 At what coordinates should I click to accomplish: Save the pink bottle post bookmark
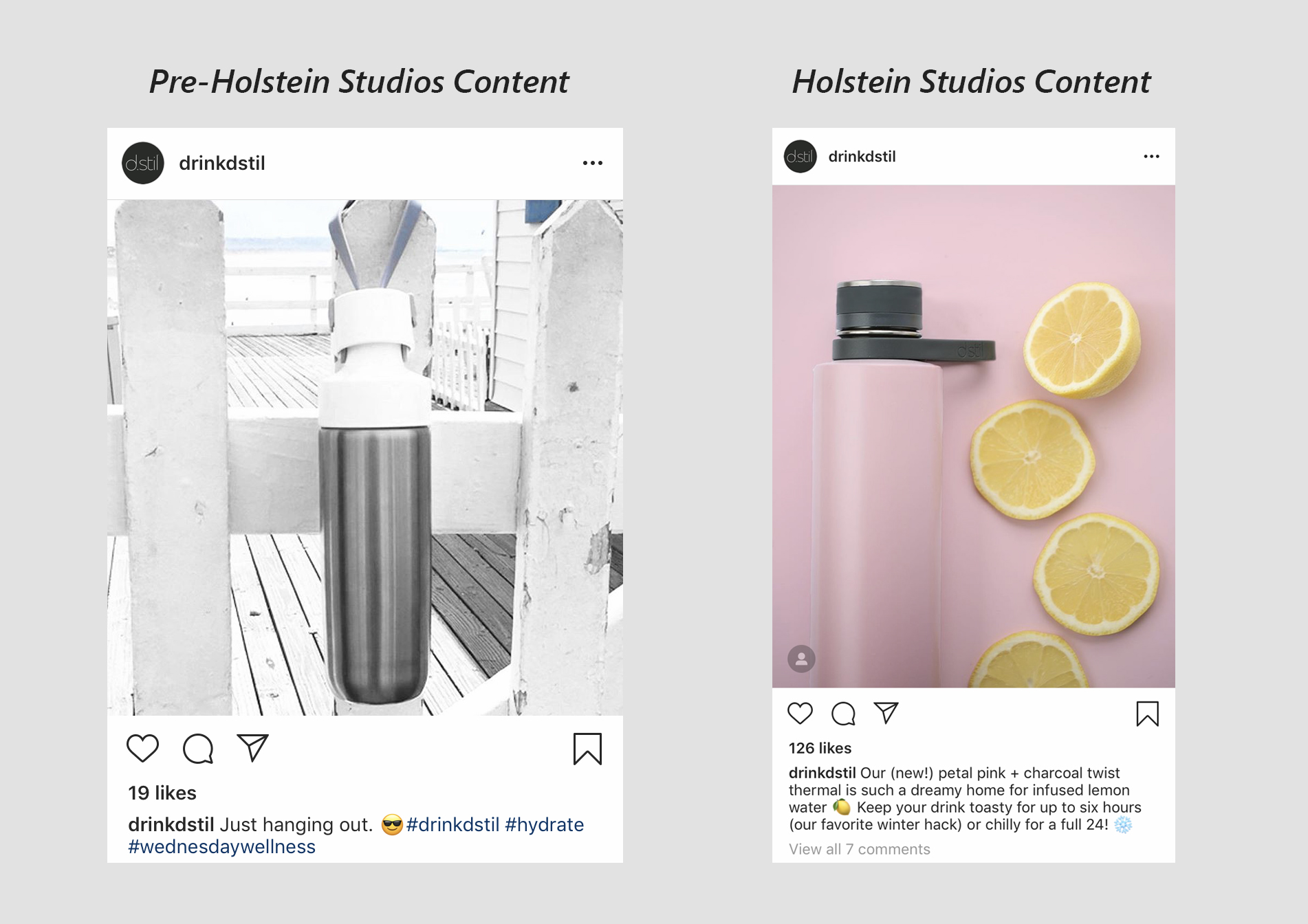(x=1147, y=714)
